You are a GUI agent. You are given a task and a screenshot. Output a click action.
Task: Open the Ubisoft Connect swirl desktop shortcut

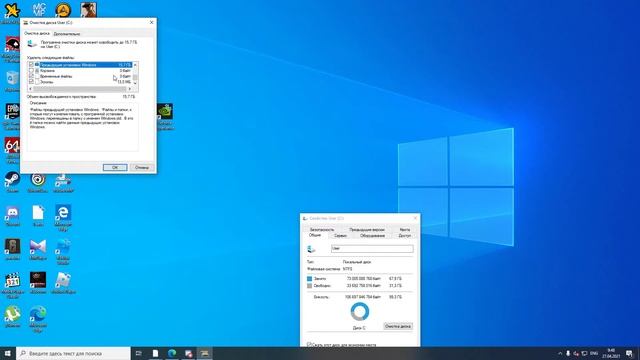38,180
